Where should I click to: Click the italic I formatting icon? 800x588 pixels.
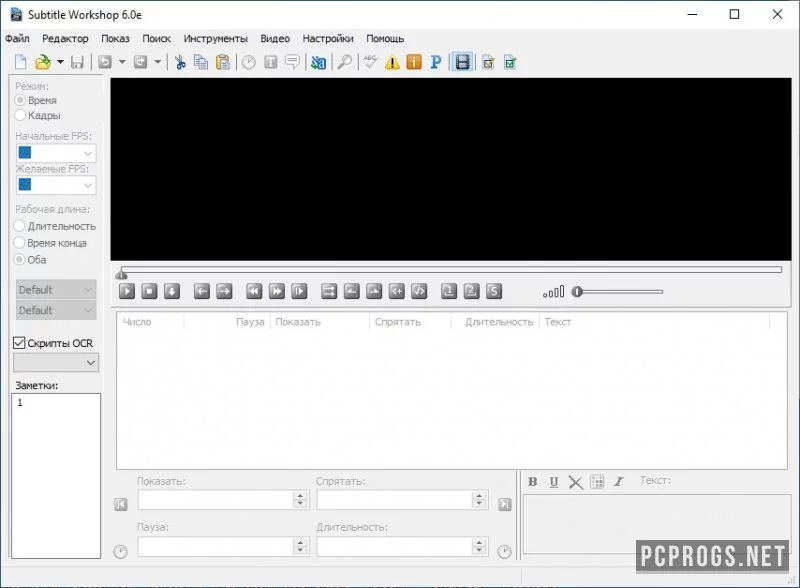pos(618,481)
